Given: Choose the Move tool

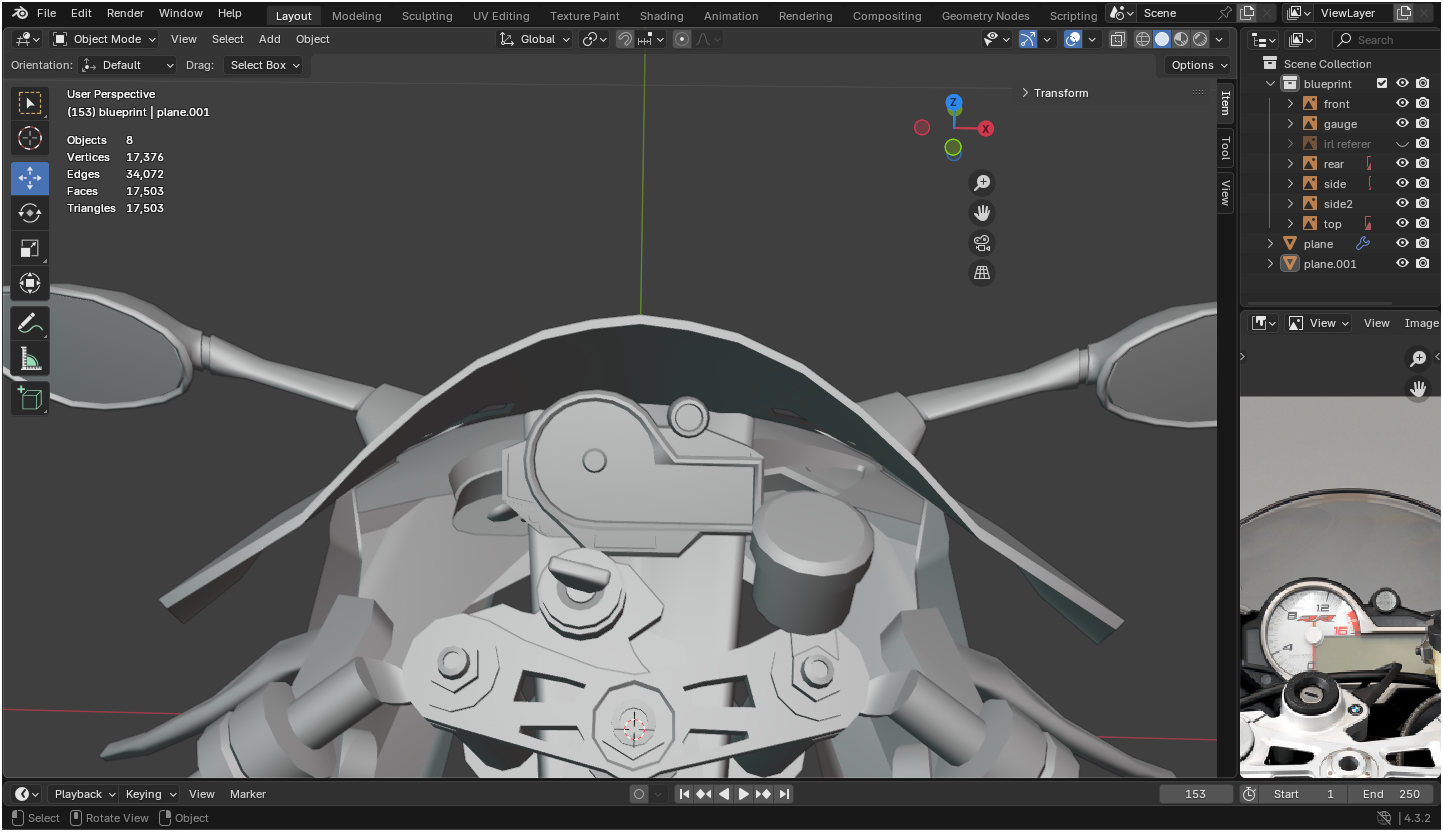Looking at the screenshot, I should (30, 178).
